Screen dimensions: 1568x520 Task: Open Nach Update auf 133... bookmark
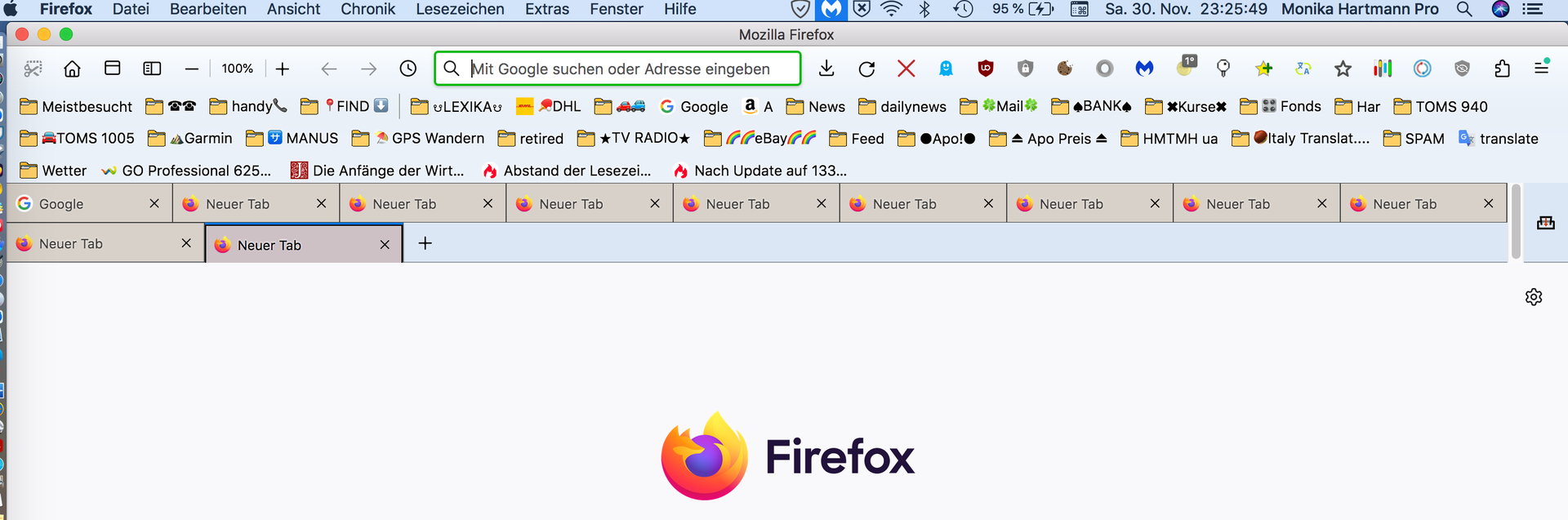coord(759,170)
